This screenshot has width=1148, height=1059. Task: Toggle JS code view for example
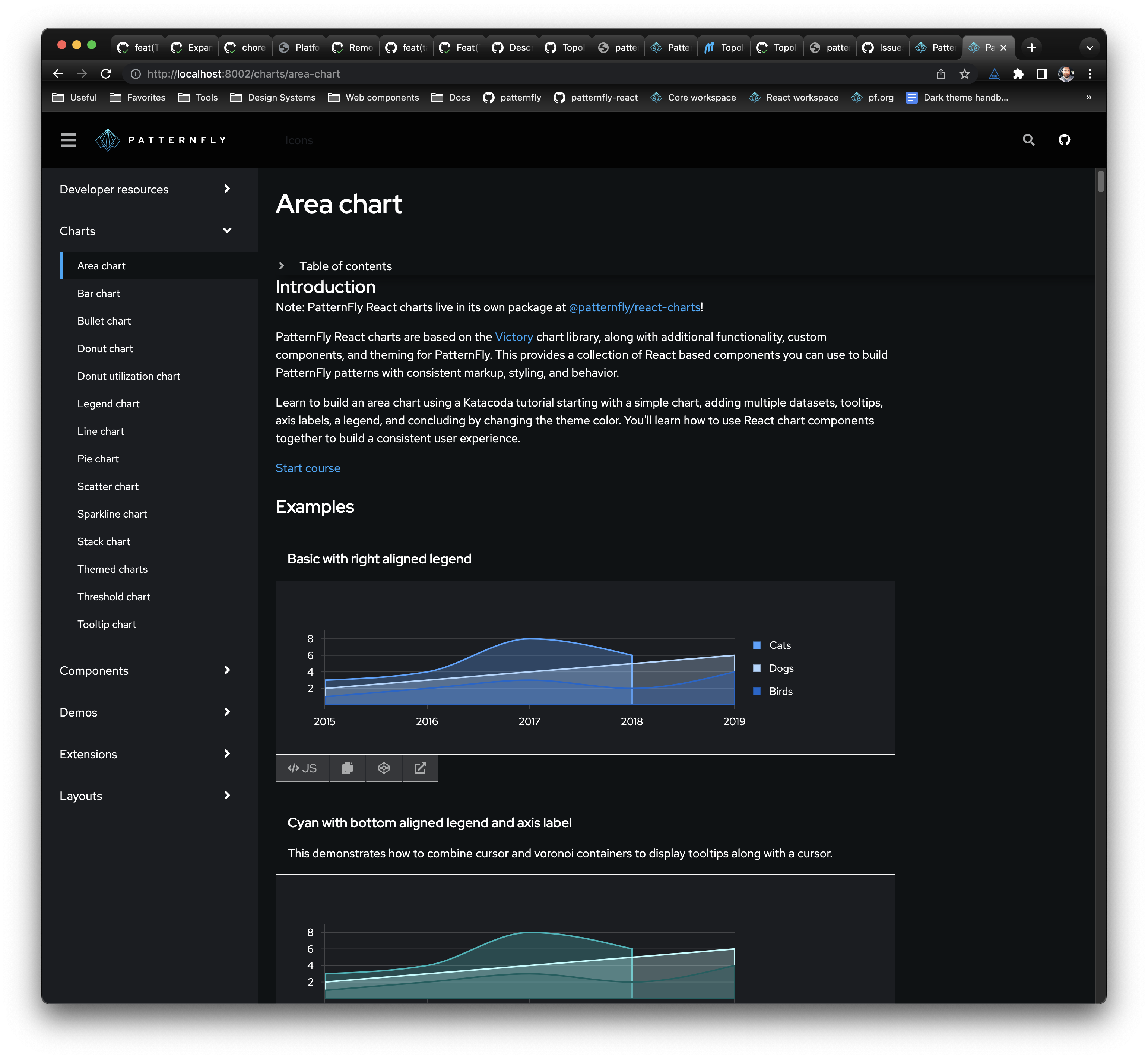click(x=302, y=768)
